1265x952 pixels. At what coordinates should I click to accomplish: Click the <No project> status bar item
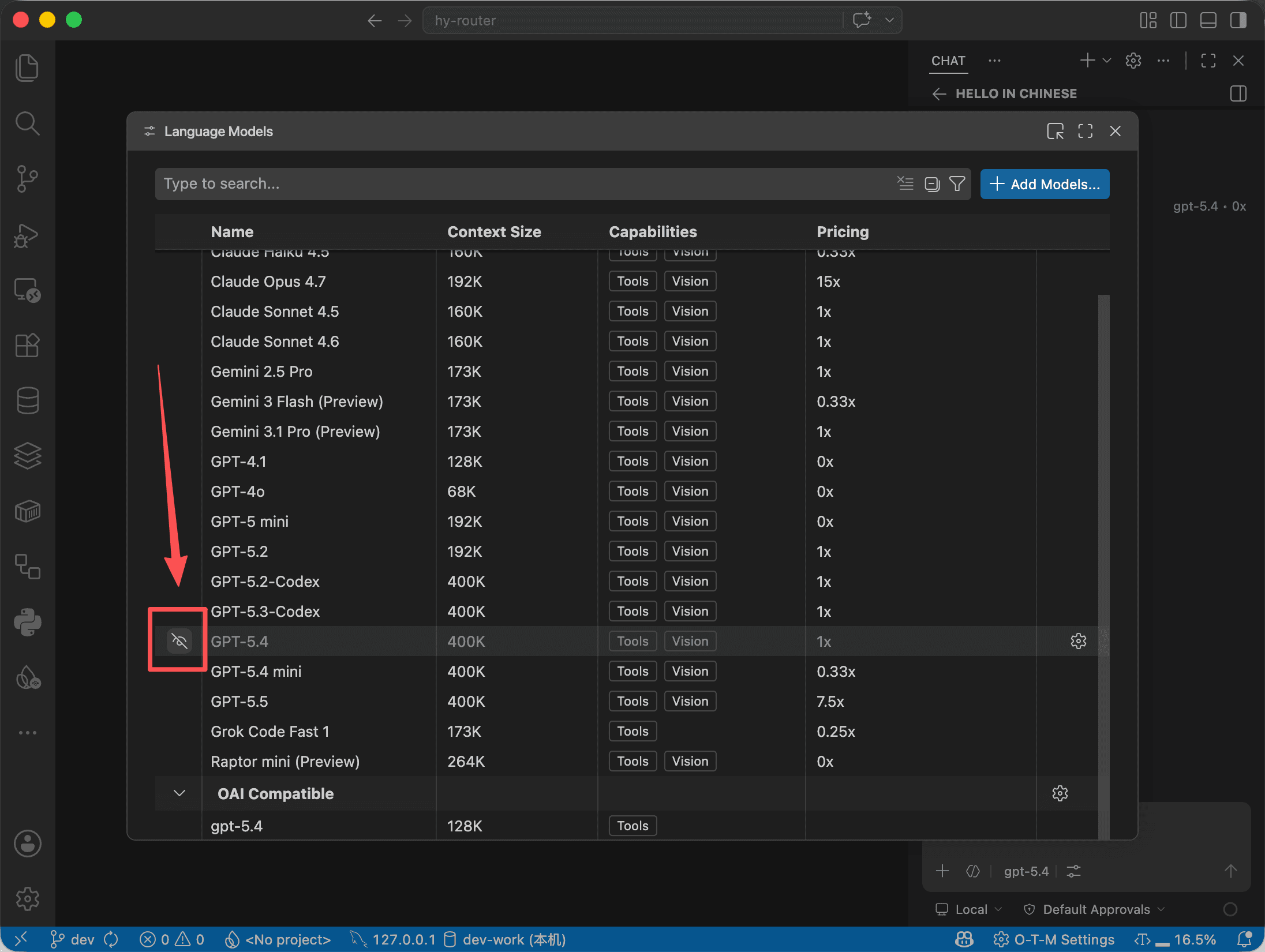click(278, 940)
